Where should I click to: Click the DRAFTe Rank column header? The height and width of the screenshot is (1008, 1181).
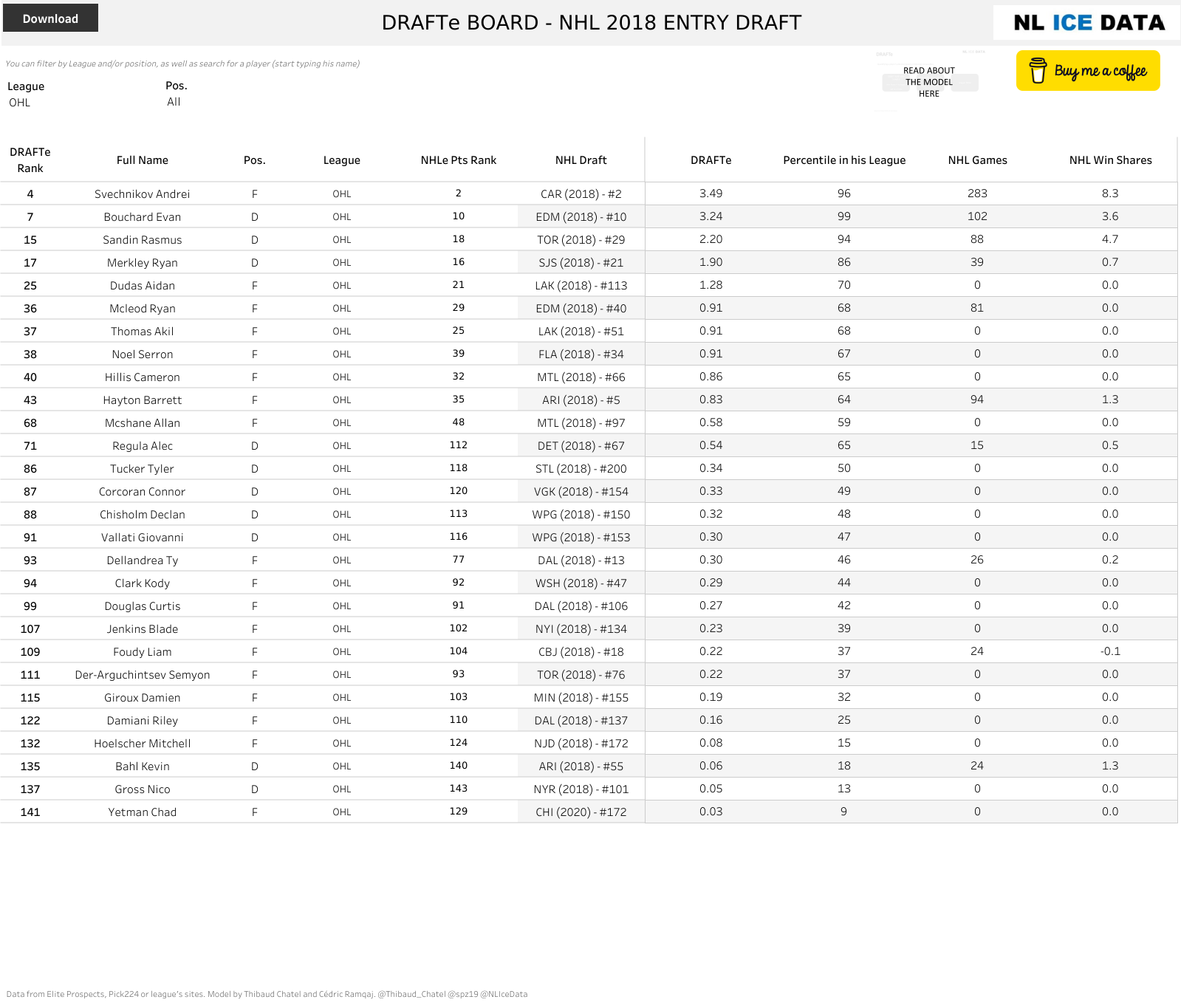coord(30,160)
